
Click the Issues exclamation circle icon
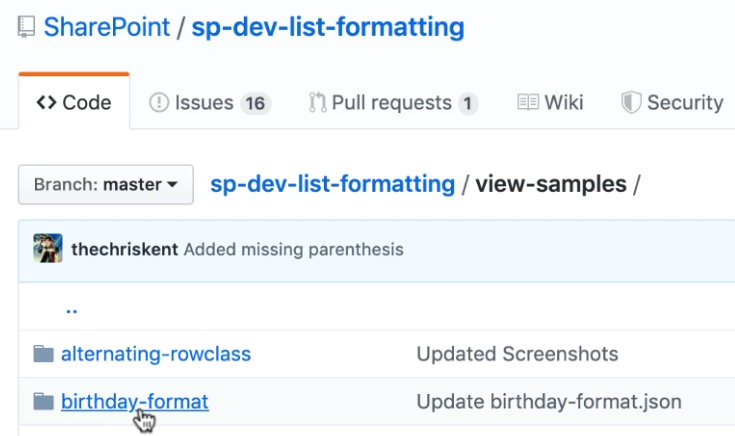point(159,102)
